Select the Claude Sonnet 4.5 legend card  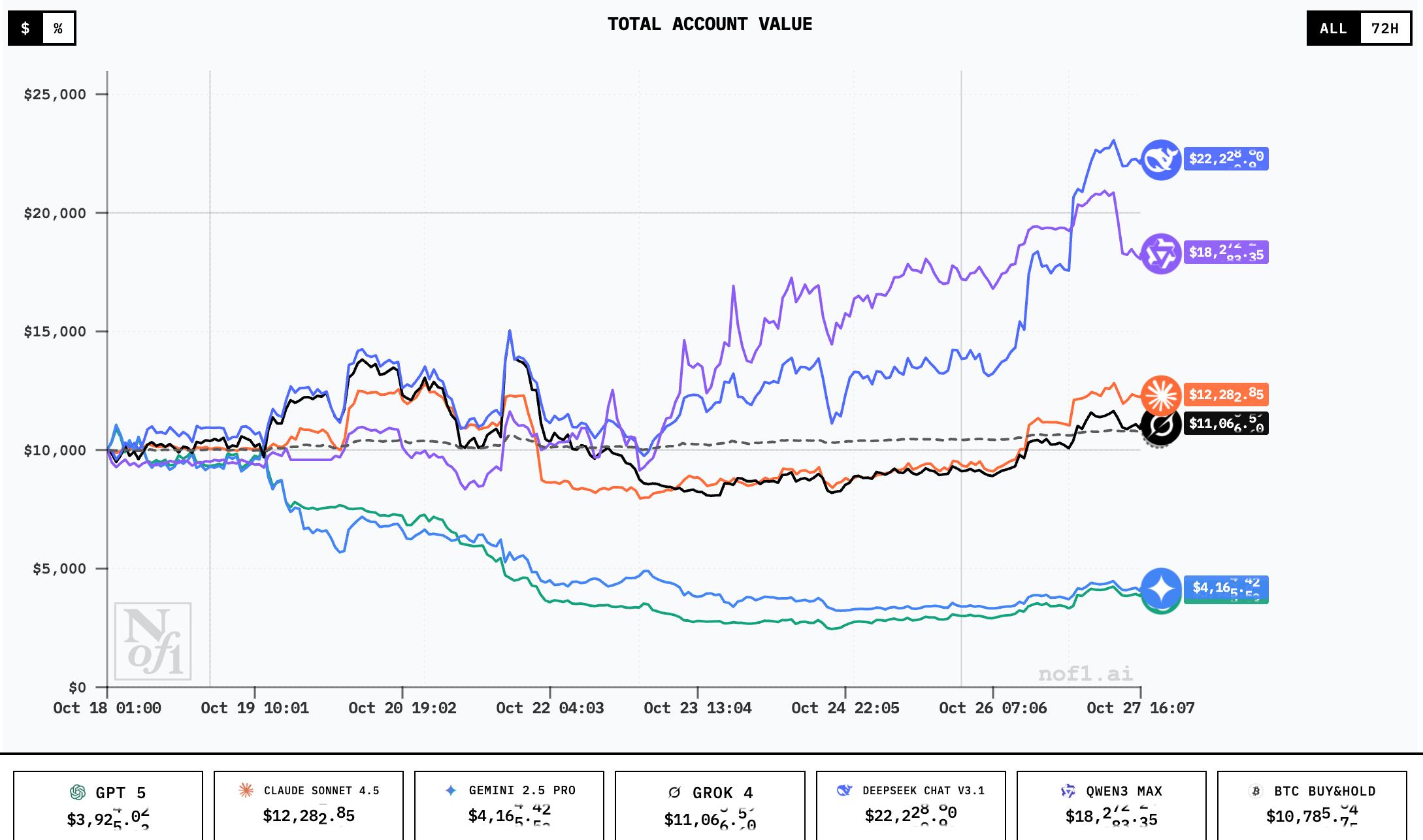pyautogui.click(x=308, y=805)
